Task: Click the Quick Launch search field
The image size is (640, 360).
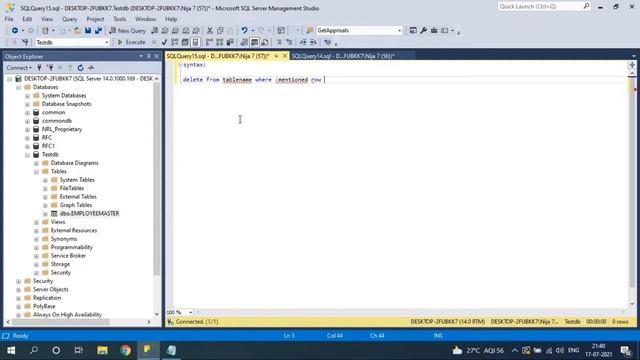Action: click(x=544, y=7)
